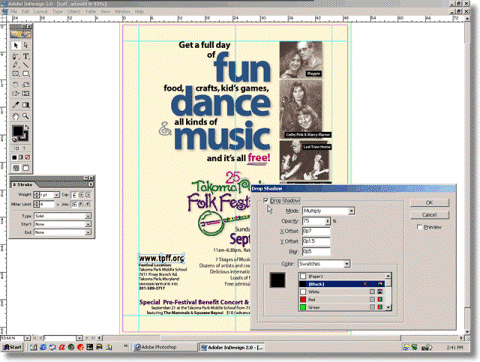Select the Projecting Cap stroke option
Image resolution: width=480 pixels, height=362 pixels.
click(88, 195)
